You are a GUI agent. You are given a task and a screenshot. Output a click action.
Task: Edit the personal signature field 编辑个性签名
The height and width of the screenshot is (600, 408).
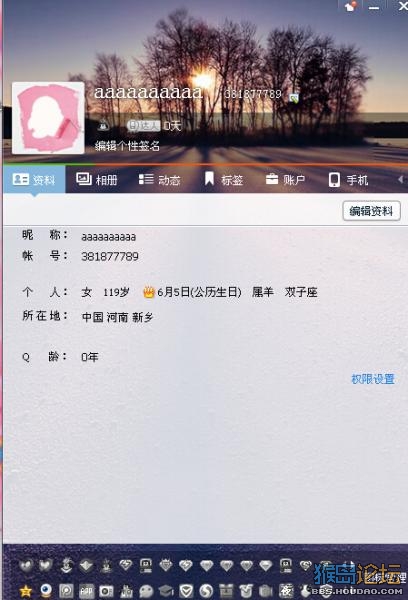click(x=127, y=145)
